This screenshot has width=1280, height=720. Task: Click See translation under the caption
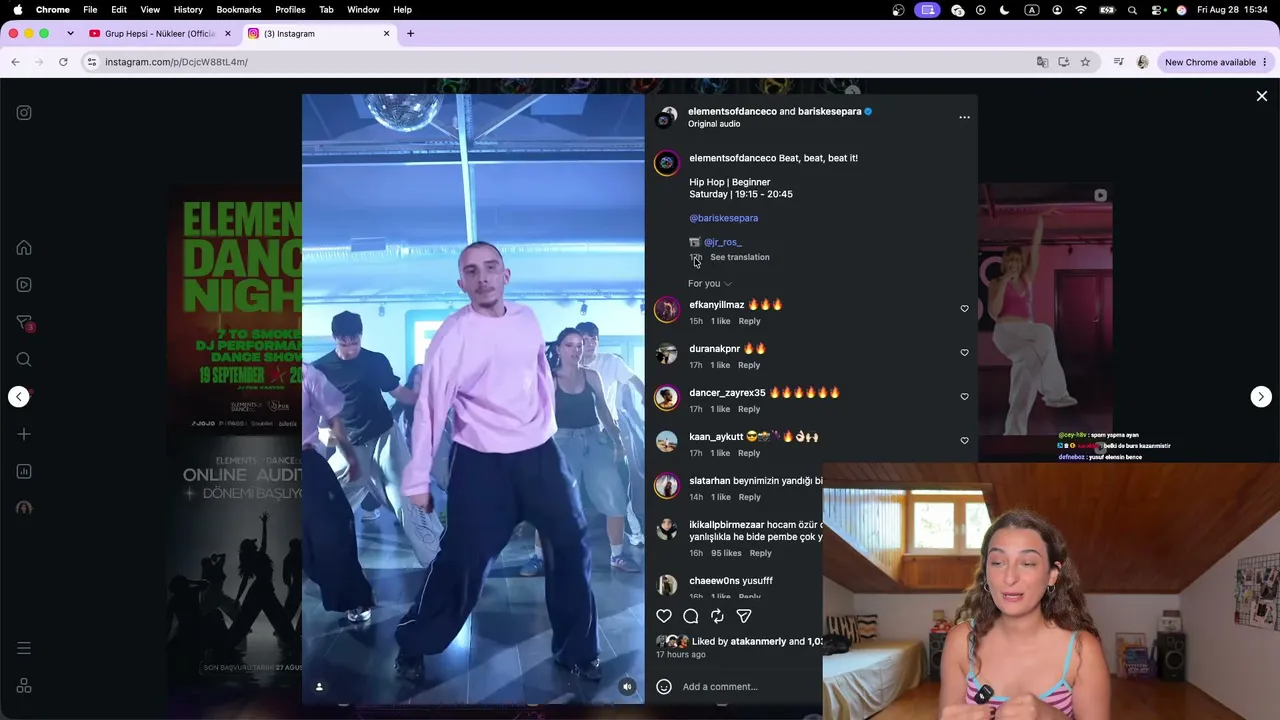(x=740, y=258)
